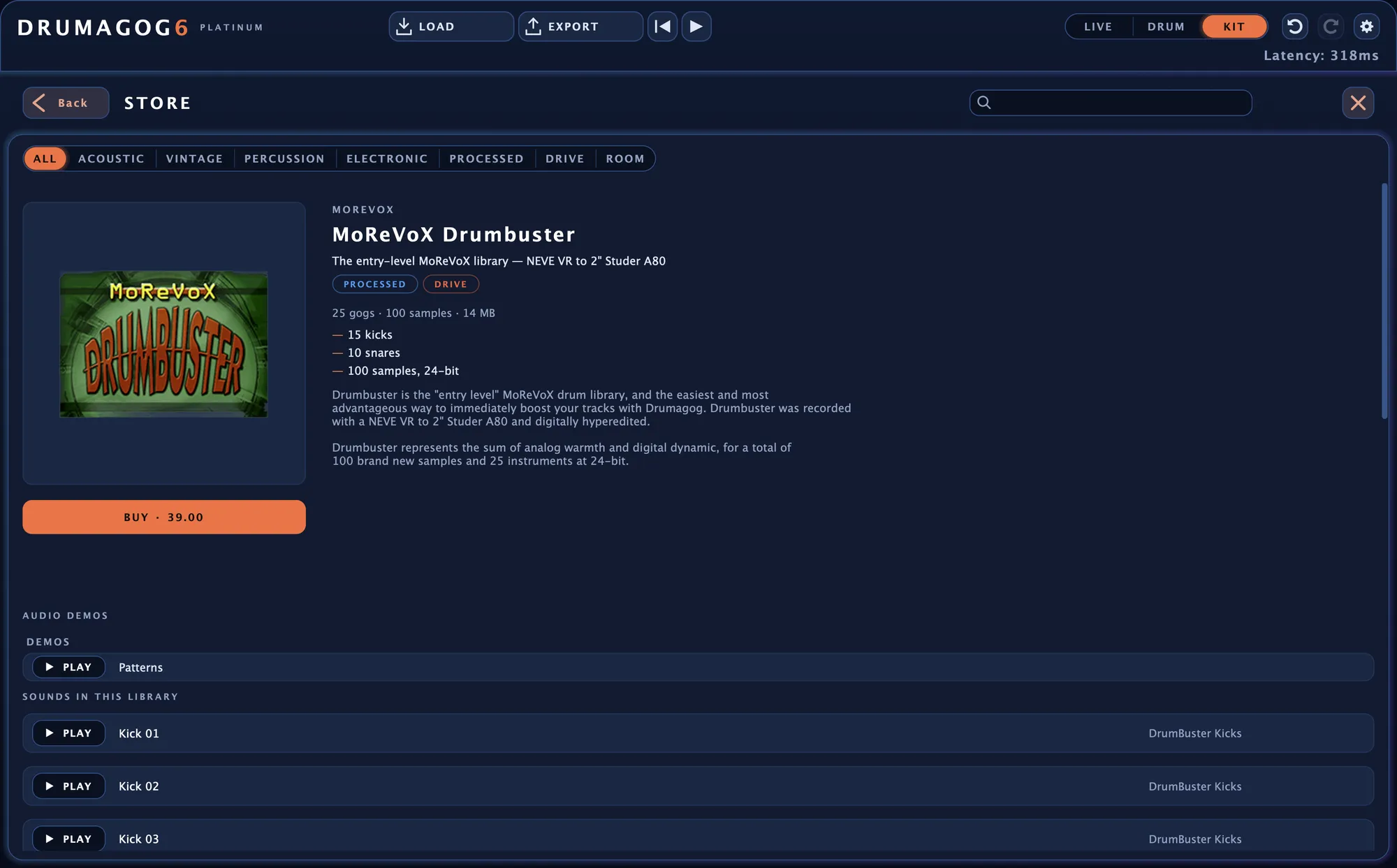Filter by Processed category

(x=486, y=159)
